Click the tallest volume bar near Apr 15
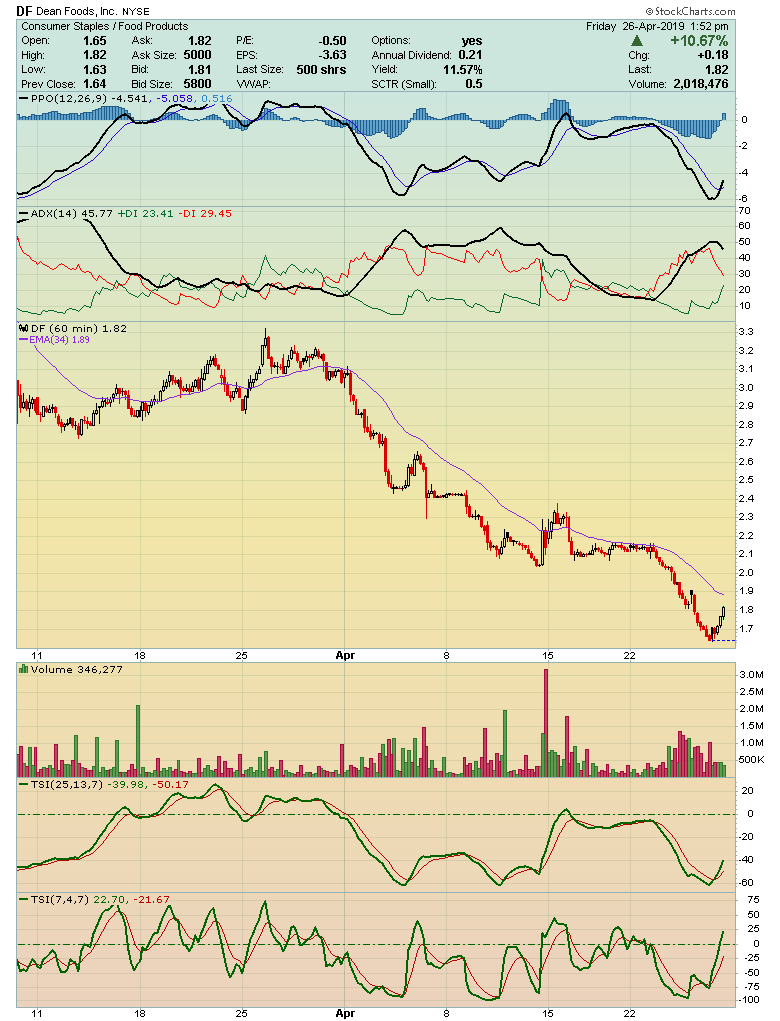Image resolution: width=780 pixels, height=1021 pixels. click(546, 722)
